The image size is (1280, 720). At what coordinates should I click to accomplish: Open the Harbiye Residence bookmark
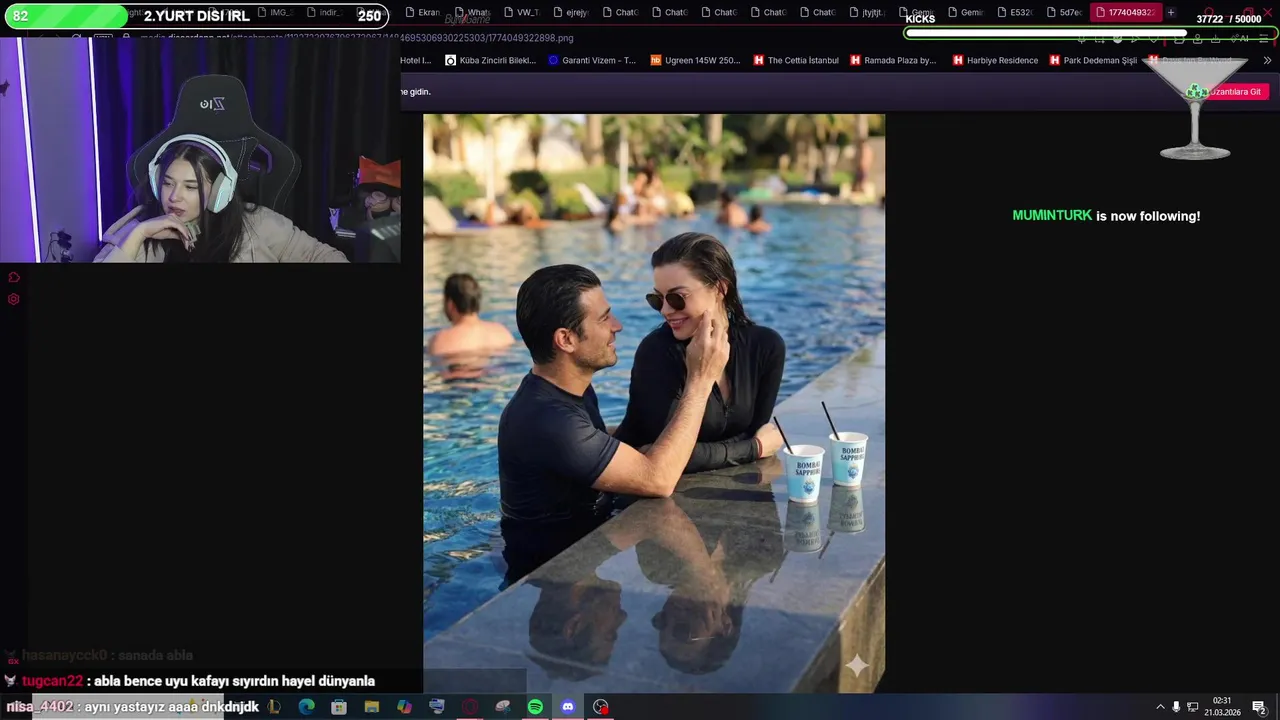point(995,60)
